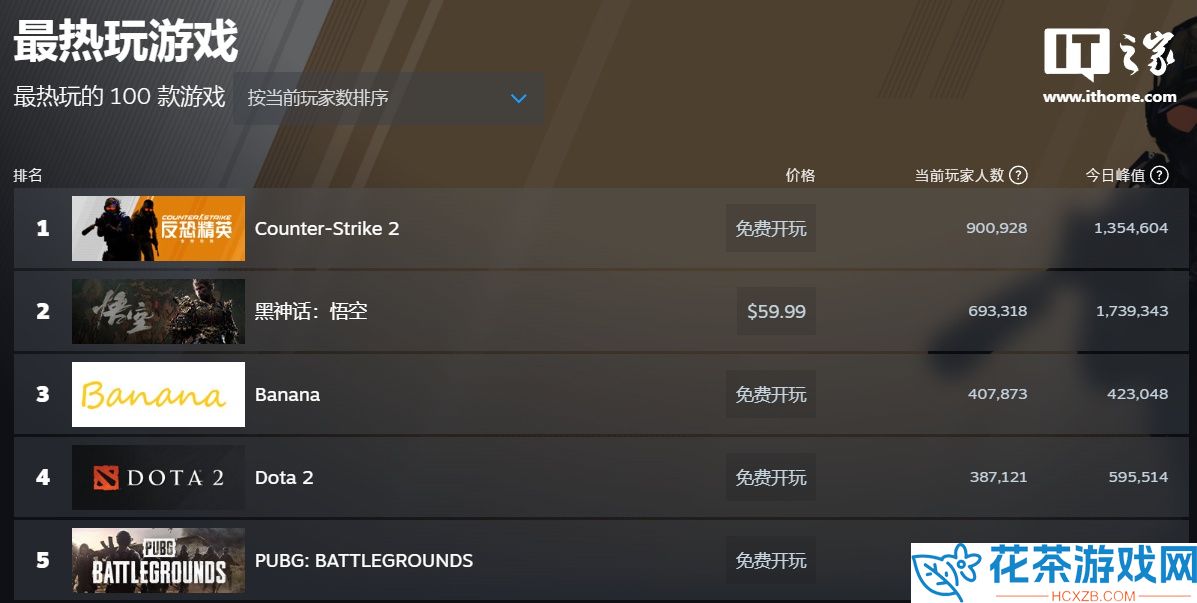The width and height of the screenshot is (1197, 603).
Task: Select 免费开玩 for PUBG: BATTLEGROUNDS
Action: point(771,560)
